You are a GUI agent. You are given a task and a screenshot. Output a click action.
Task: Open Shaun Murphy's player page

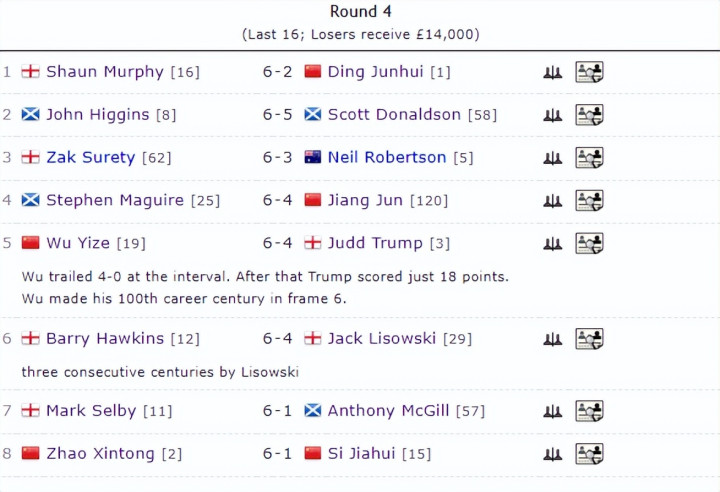tap(105, 72)
